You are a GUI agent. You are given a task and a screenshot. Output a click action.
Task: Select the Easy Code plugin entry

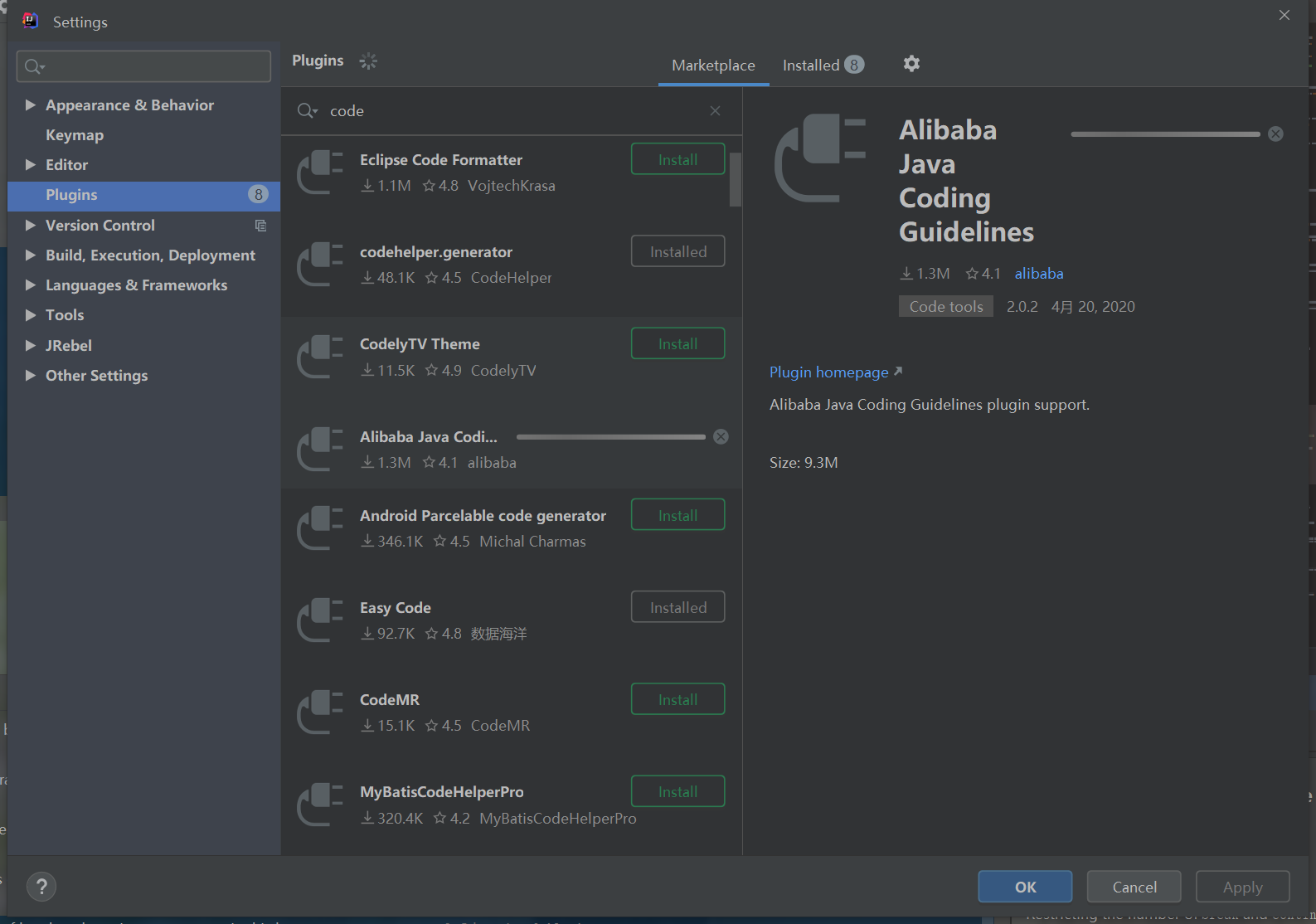pyautogui.click(x=512, y=620)
